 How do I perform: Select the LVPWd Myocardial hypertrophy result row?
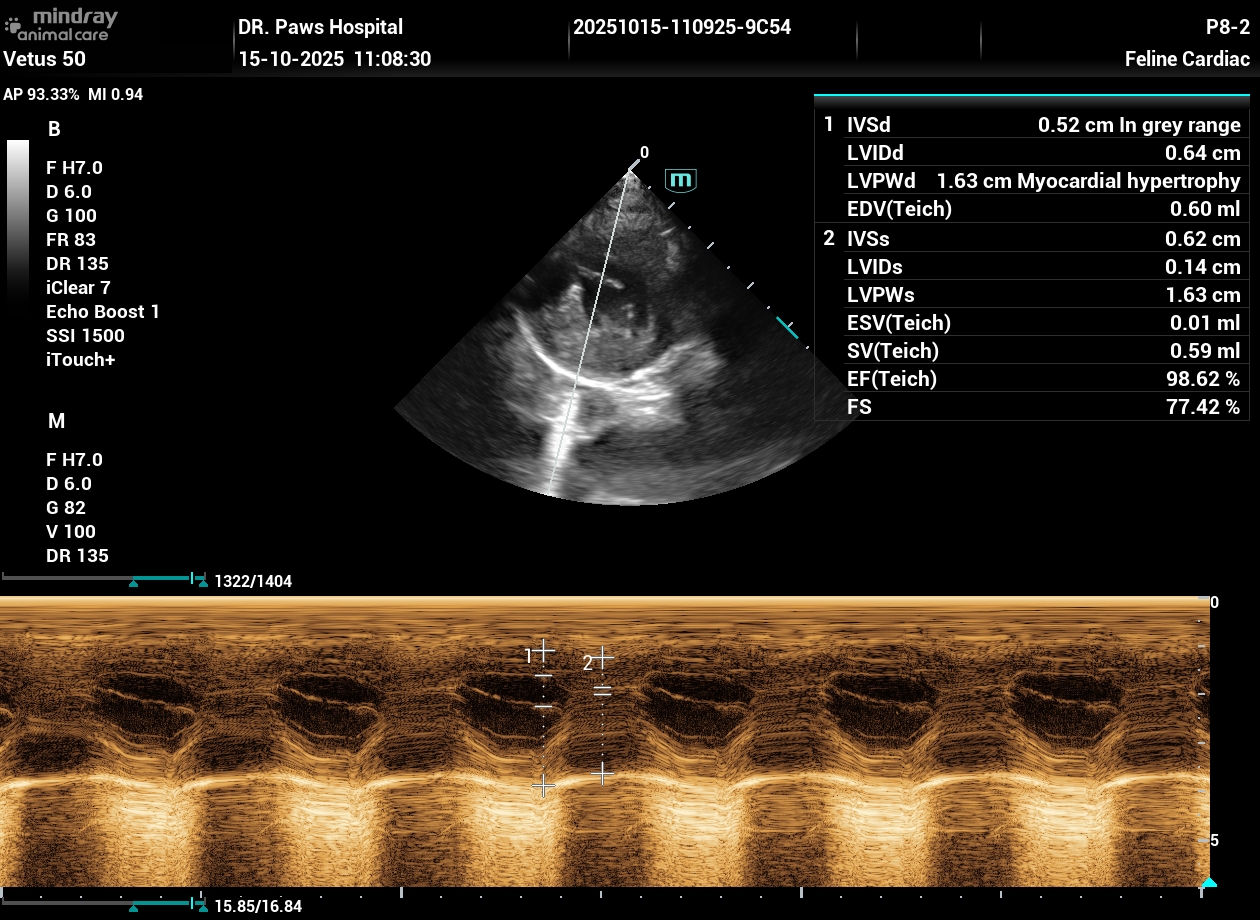point(1031,181)
